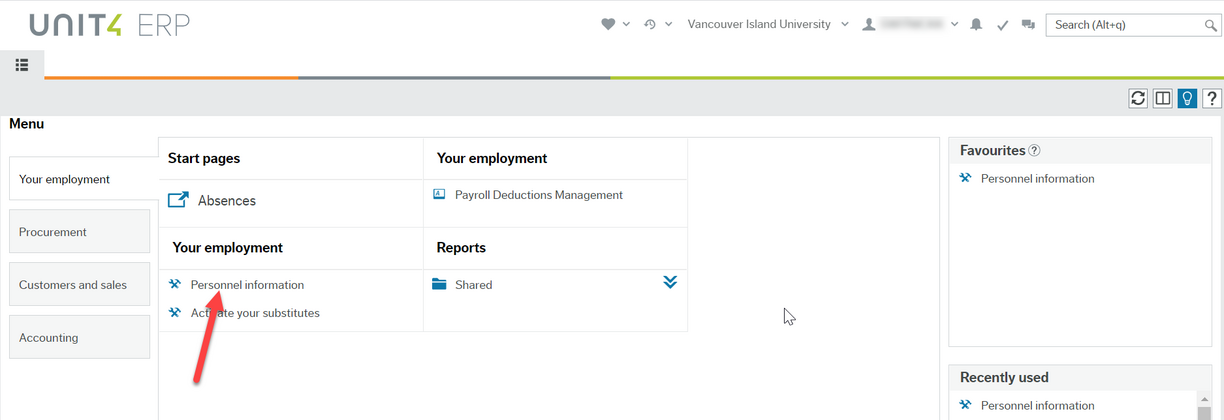
Task: Click the Start pages heading
Action: [x=204, y=158]
